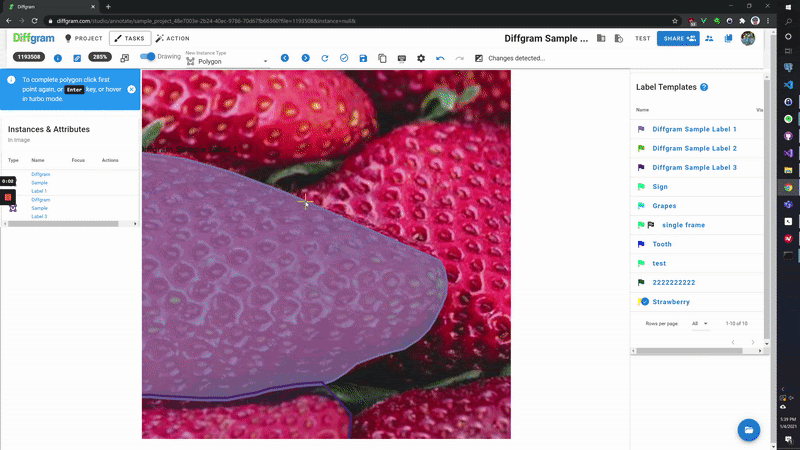
Task: Dismiss the polygon hint message
Action: point(132,89)
